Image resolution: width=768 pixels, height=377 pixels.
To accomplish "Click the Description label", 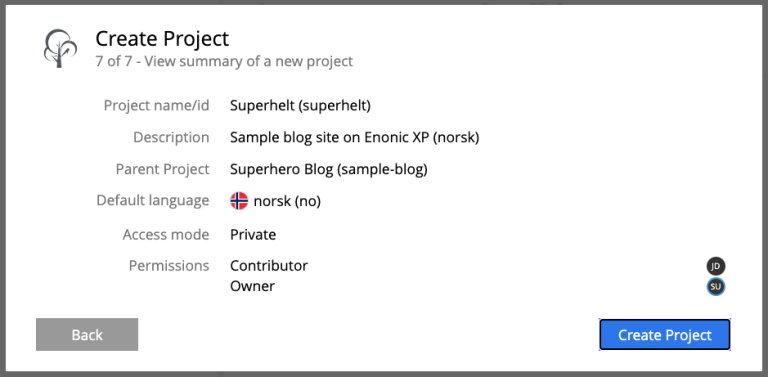I will tap(171, 138).
